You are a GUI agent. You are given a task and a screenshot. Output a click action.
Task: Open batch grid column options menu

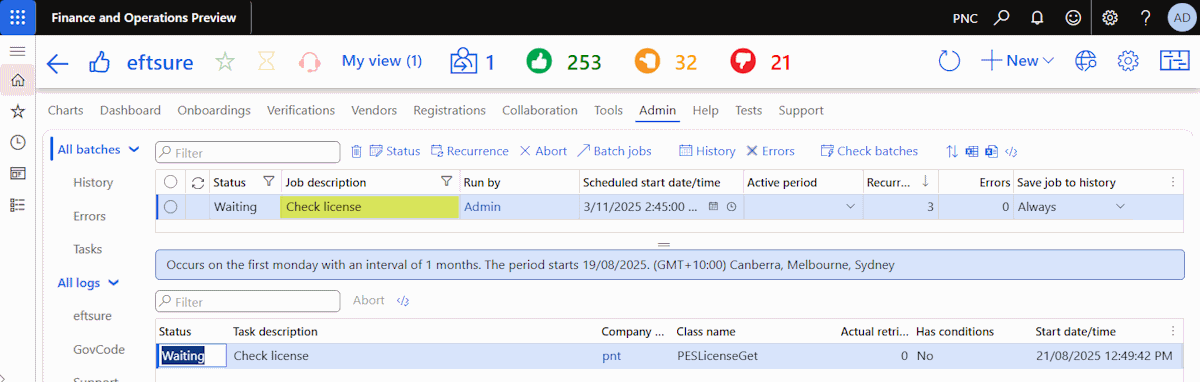click(x=1173, y=182)
